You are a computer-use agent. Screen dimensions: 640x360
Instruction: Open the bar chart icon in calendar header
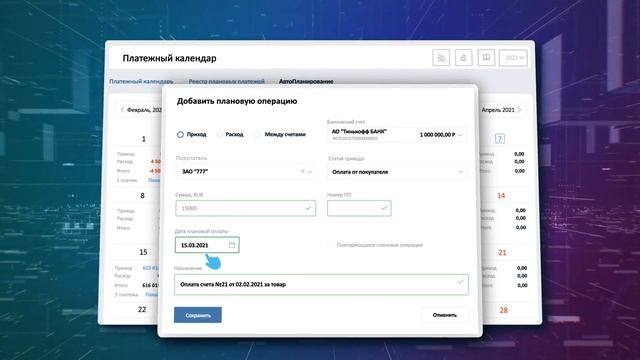point(463,58)
